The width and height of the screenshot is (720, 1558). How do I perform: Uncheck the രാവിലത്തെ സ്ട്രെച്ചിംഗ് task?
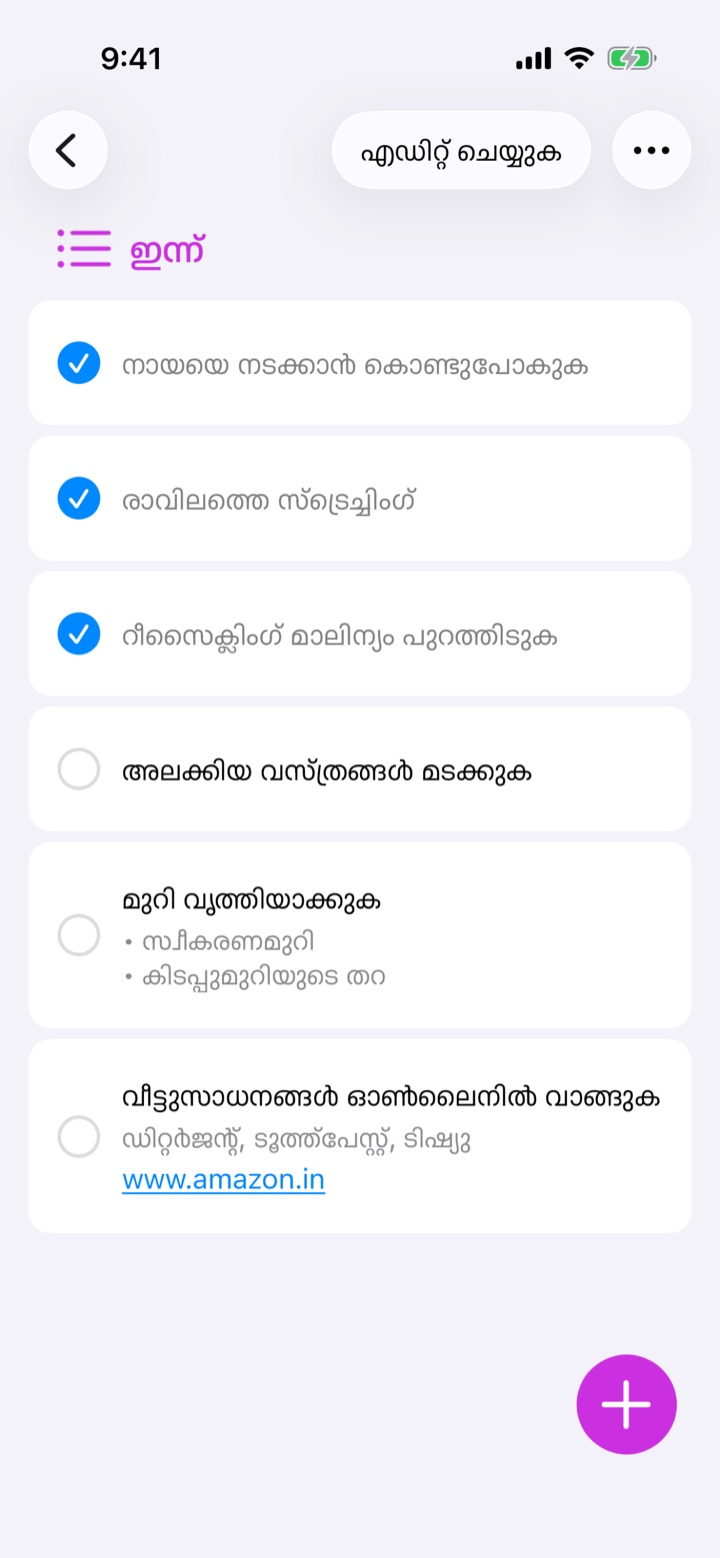click(79, 498)
